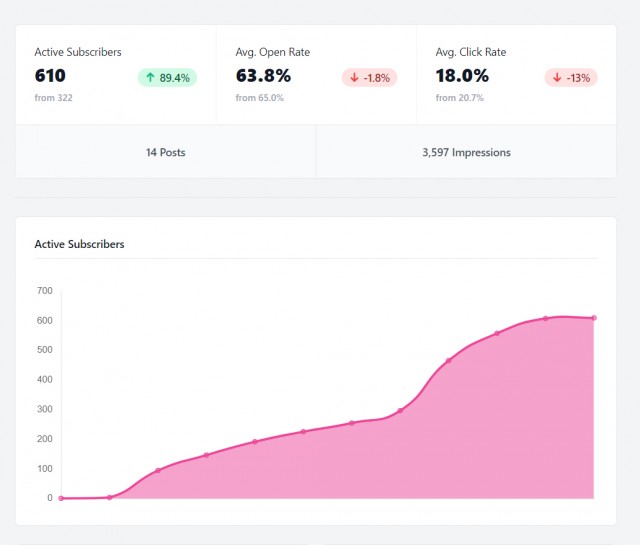Click the 610 active subscribers count
The height and width of the screenshot is (545, 640).
(50, 75)
